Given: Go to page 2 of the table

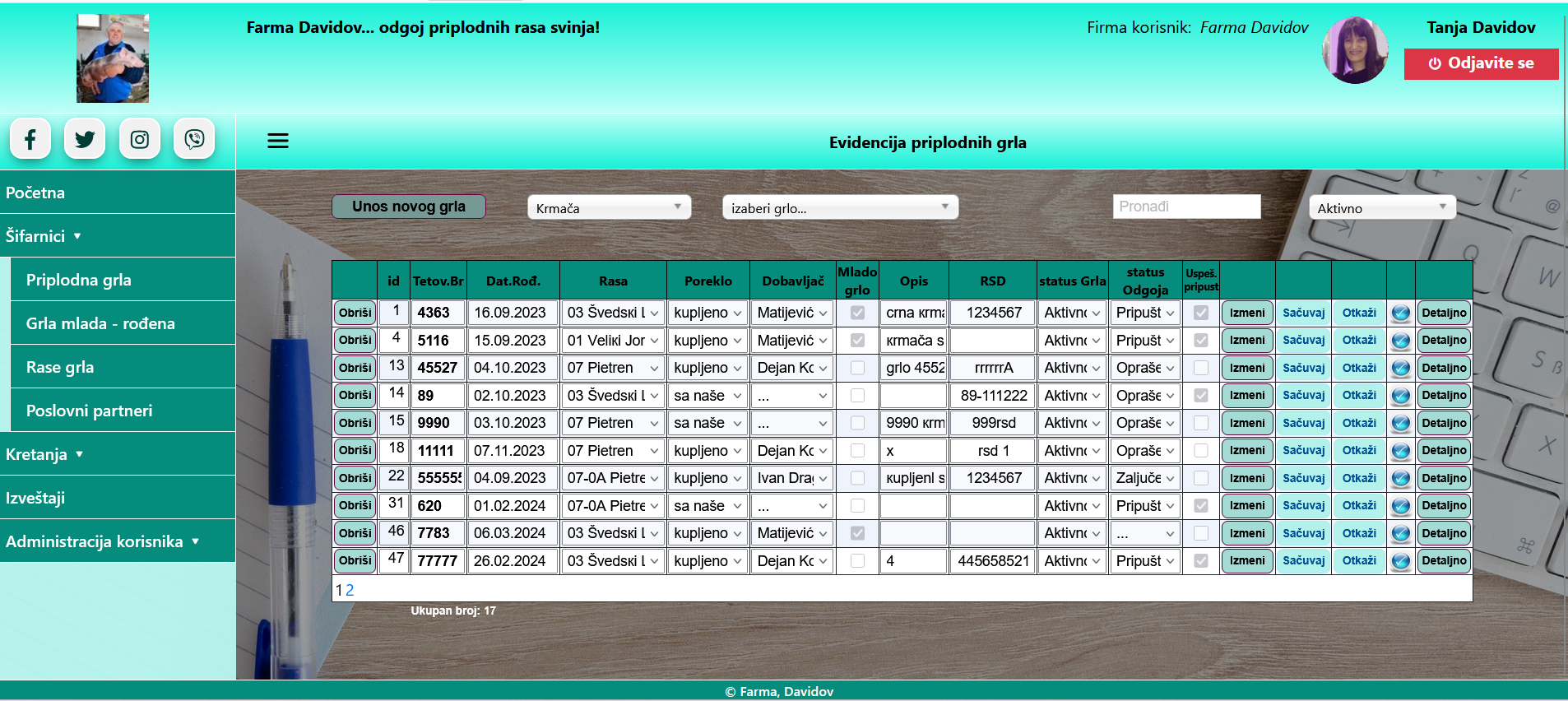Looking at the screenshot, I should point(350,590).
